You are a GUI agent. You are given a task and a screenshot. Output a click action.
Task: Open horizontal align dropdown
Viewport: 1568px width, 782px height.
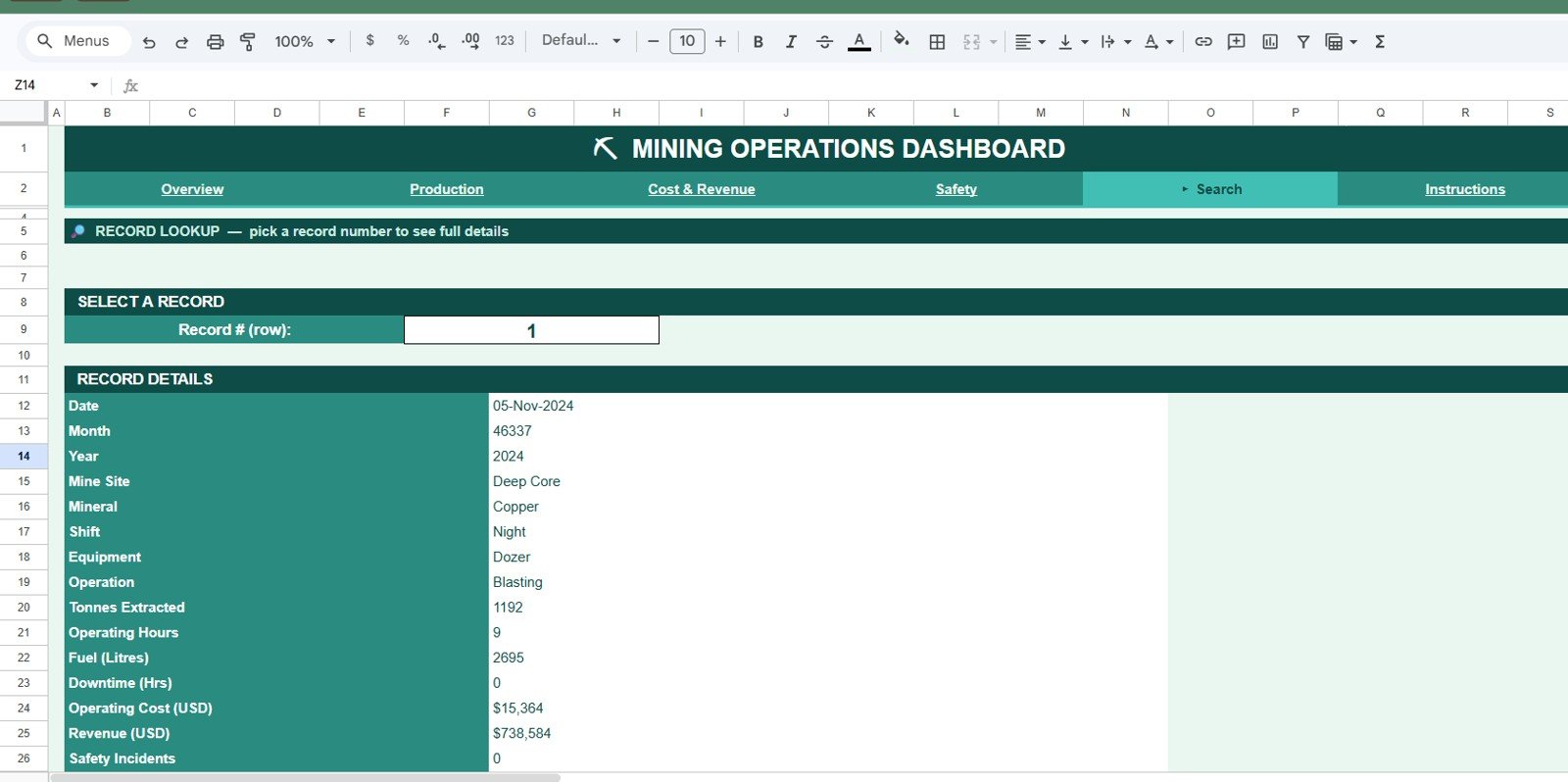pyautogui.click(x=1029, y=41)
